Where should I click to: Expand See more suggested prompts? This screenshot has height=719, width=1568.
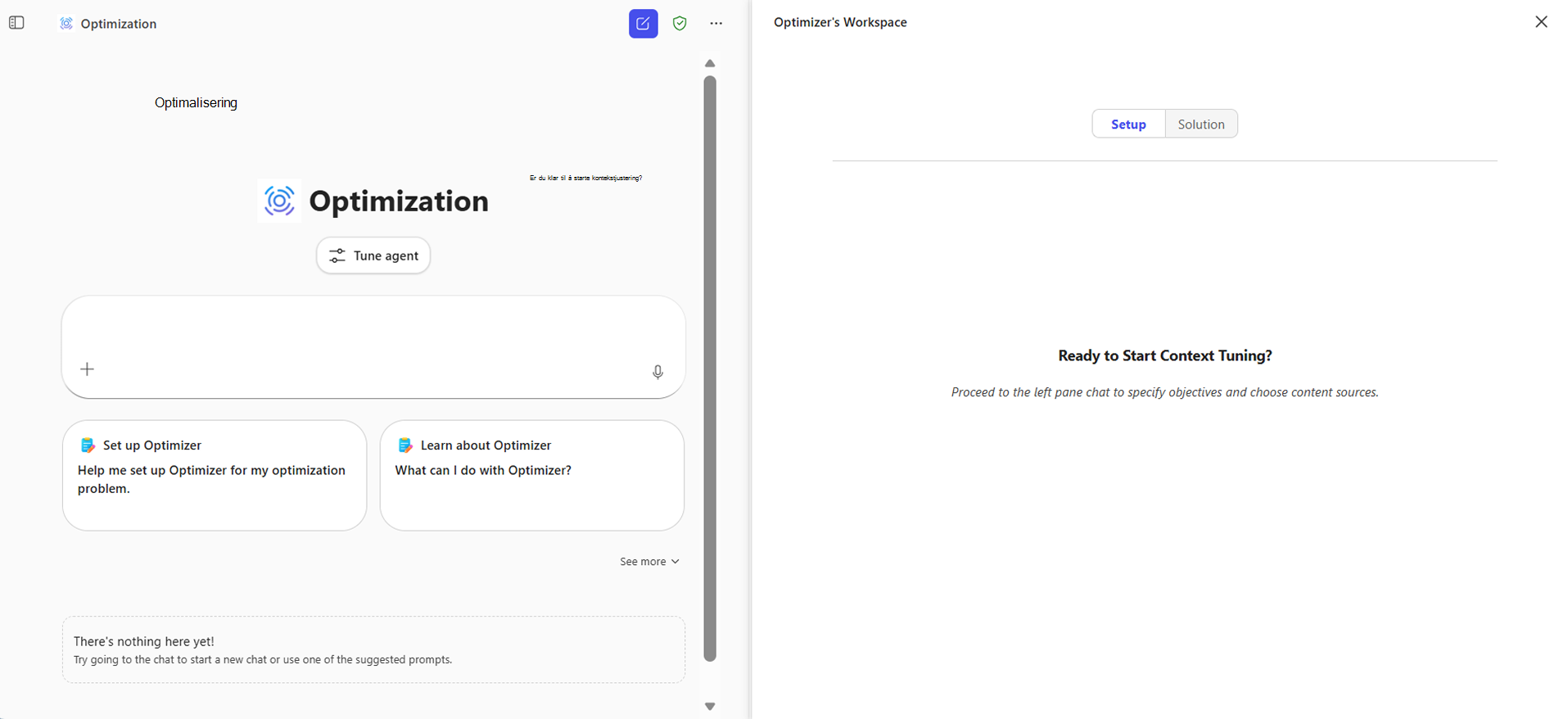649,562
